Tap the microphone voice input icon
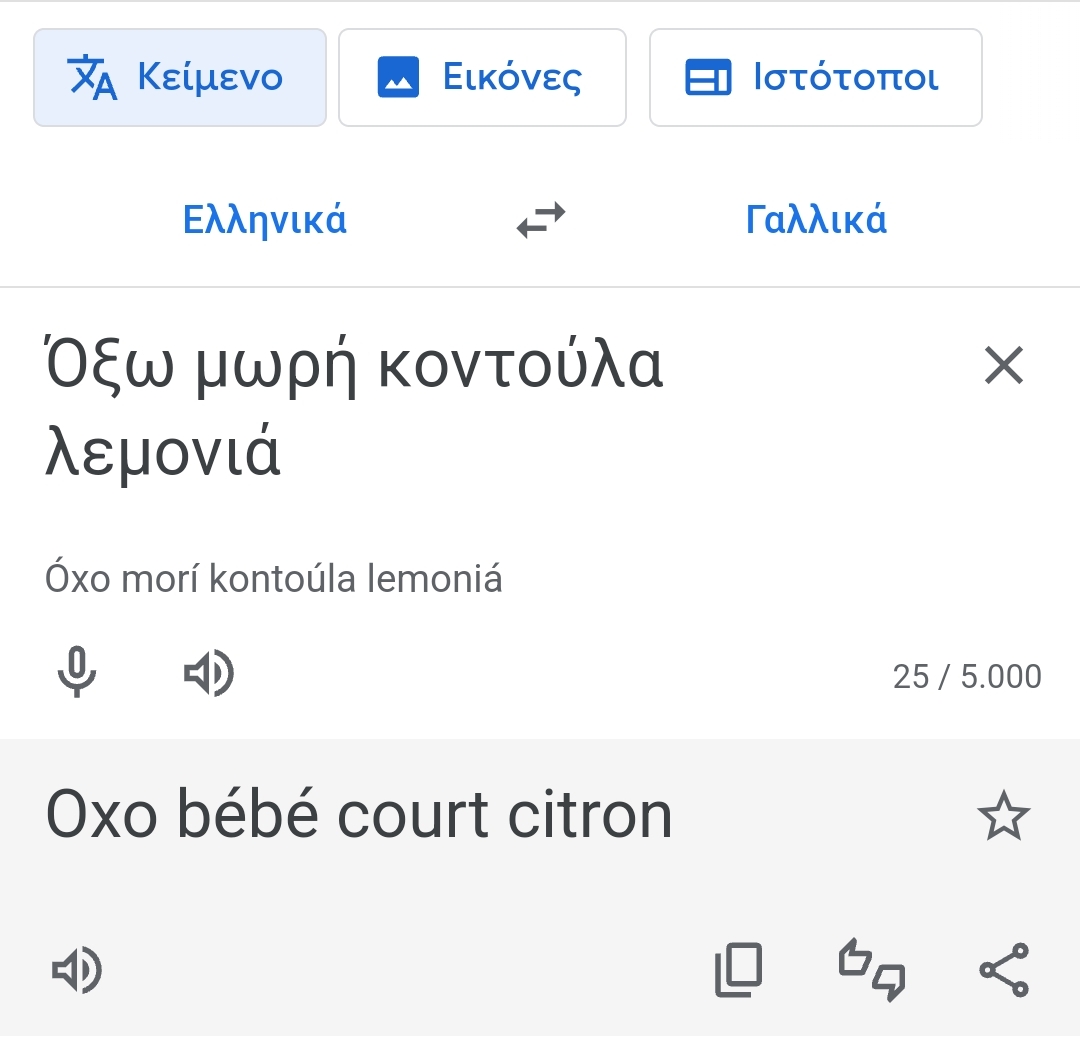The height and width of the screenshot is (1053, 1080). point(76,673)
